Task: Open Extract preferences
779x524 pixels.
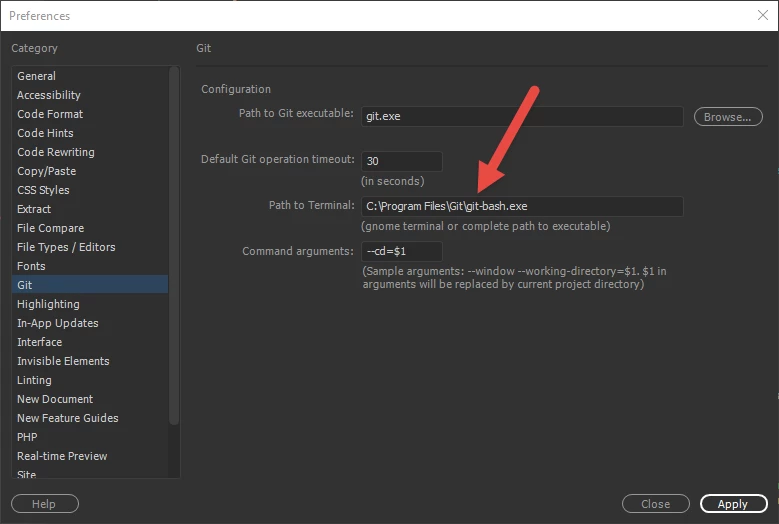Action: (x=90, y=209)
